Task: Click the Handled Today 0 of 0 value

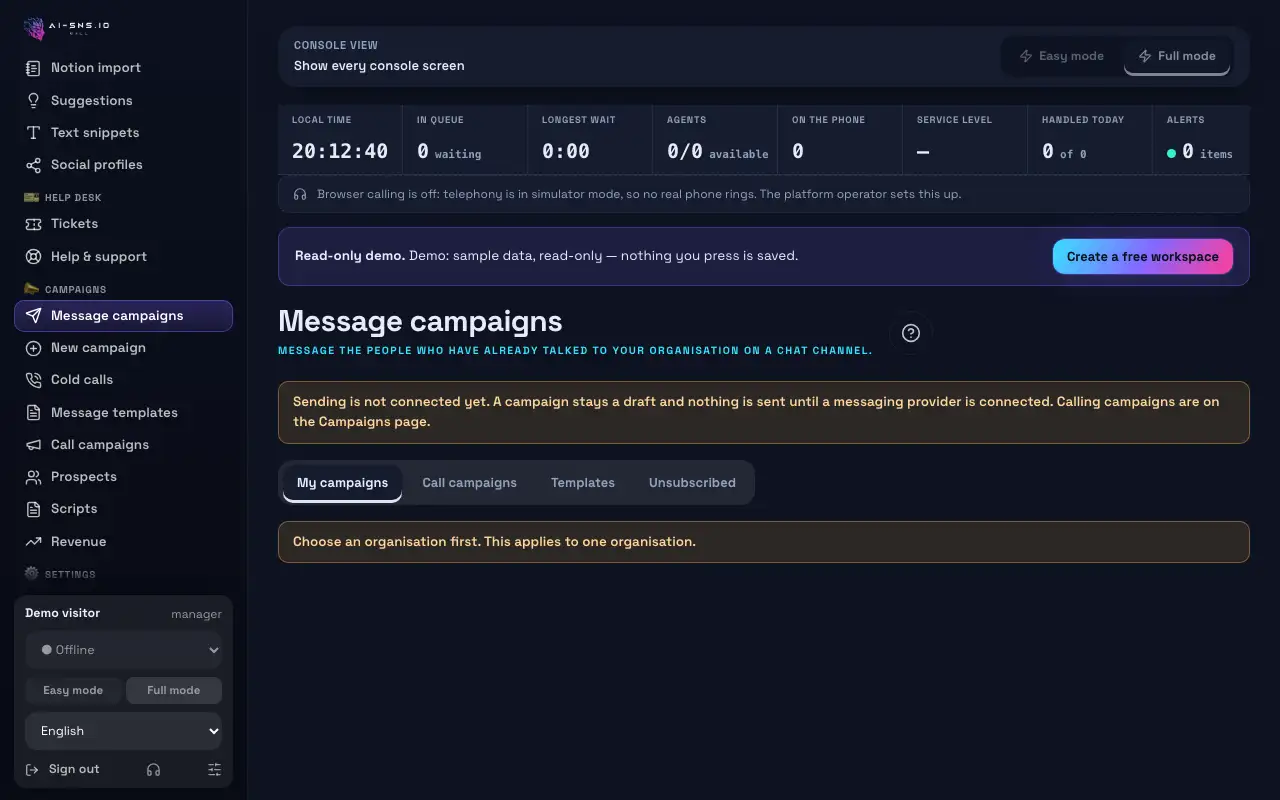Action: [x=1064, y=151]
